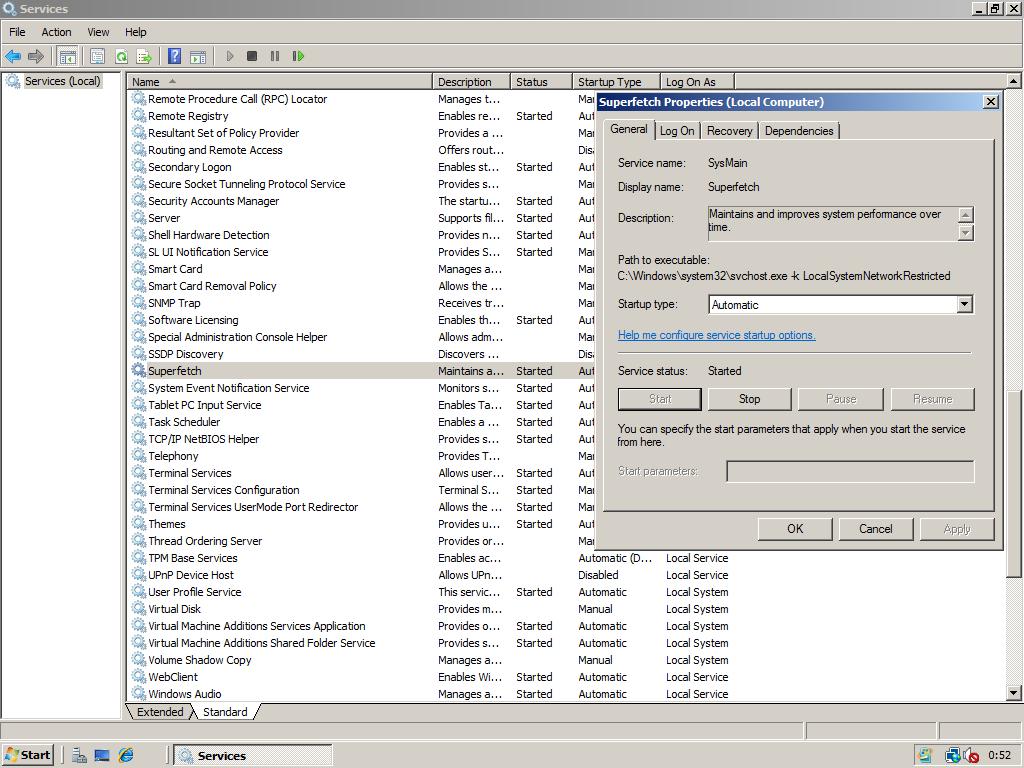The height and width of the screenshot is (768, 1024).
Task: Sort by the Status column header
Action: [541, 82]
